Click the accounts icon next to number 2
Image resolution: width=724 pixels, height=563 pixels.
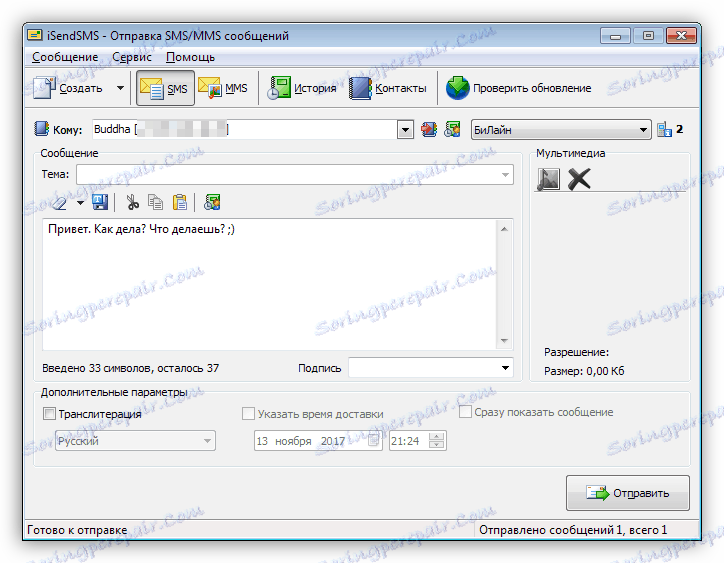pyautogui.click(x=664, y=129)
